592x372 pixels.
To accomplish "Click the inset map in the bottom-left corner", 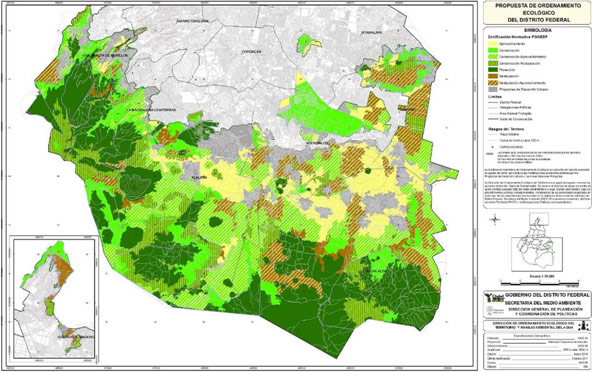I will tap(53, 298).
